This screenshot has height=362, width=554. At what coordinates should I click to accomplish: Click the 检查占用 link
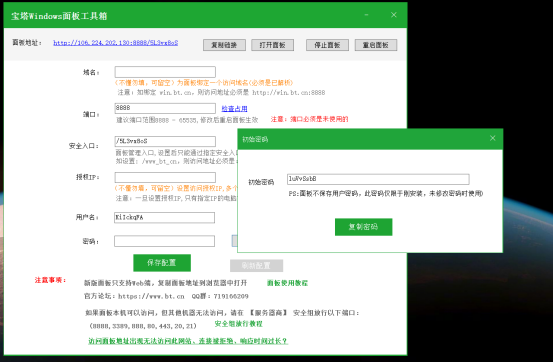[234, 108]
